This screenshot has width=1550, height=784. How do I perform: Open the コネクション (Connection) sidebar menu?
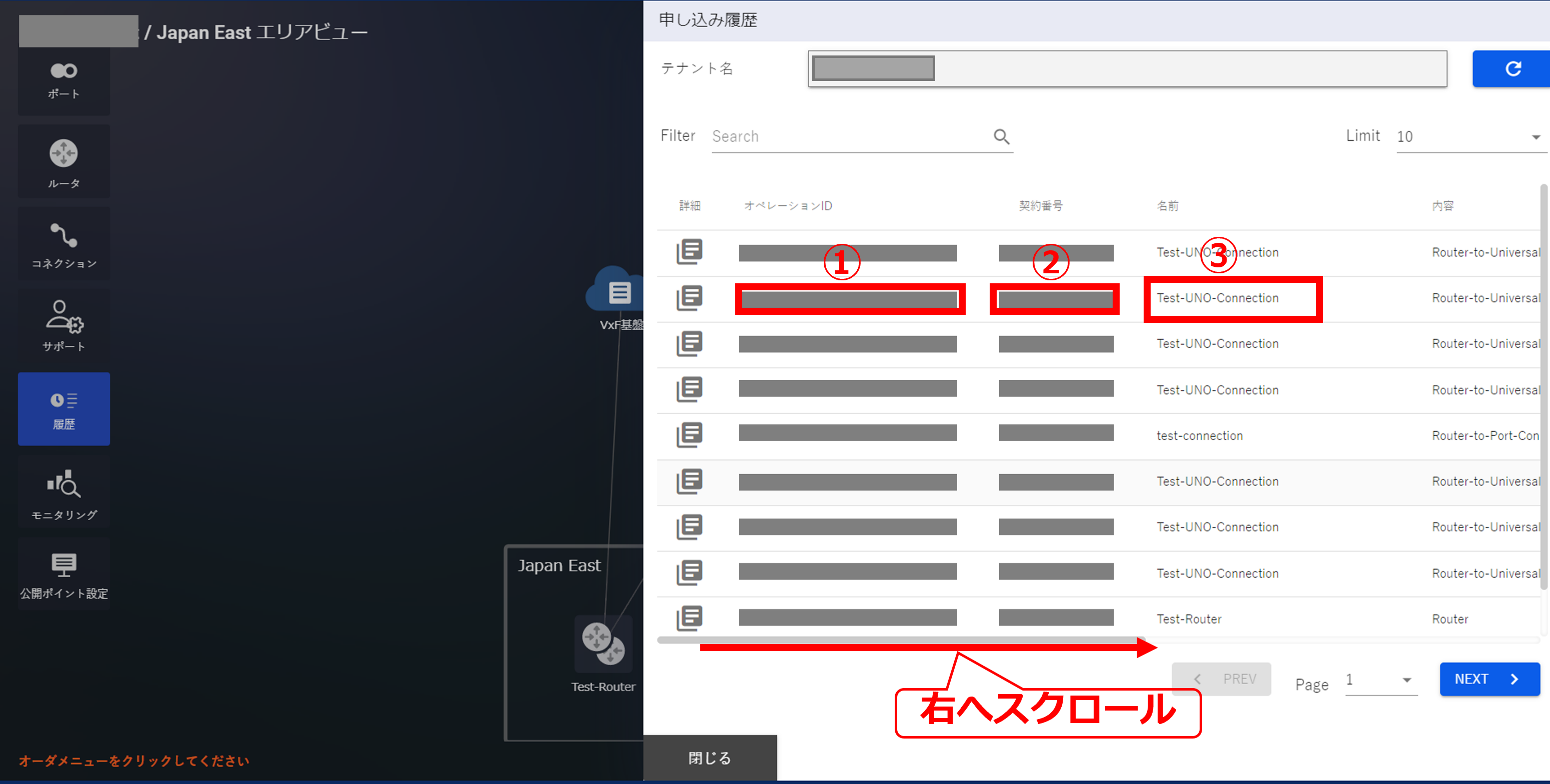point(64,245)
